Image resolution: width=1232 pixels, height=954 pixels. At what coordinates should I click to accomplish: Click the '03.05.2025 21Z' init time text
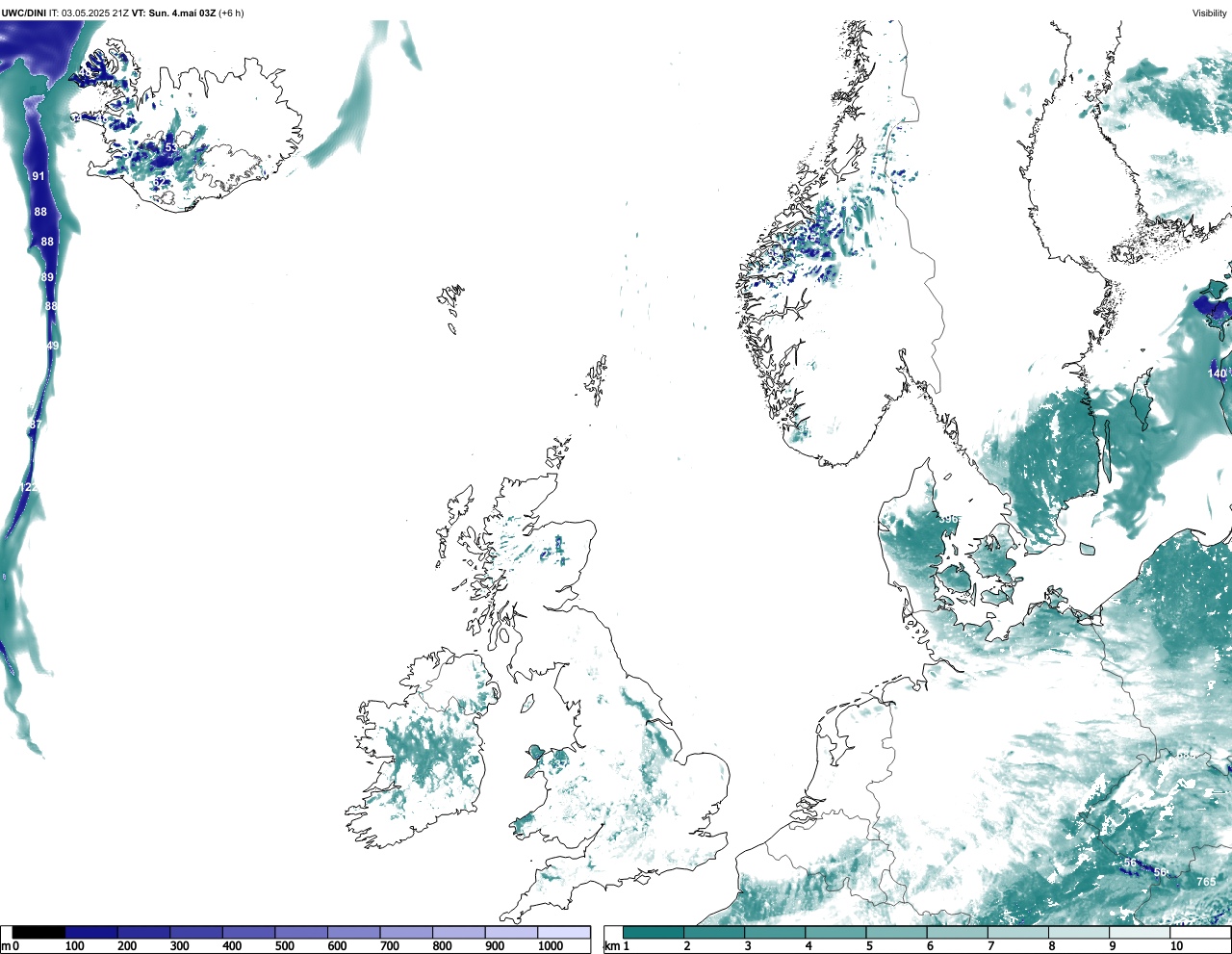[x=95, y=13]
